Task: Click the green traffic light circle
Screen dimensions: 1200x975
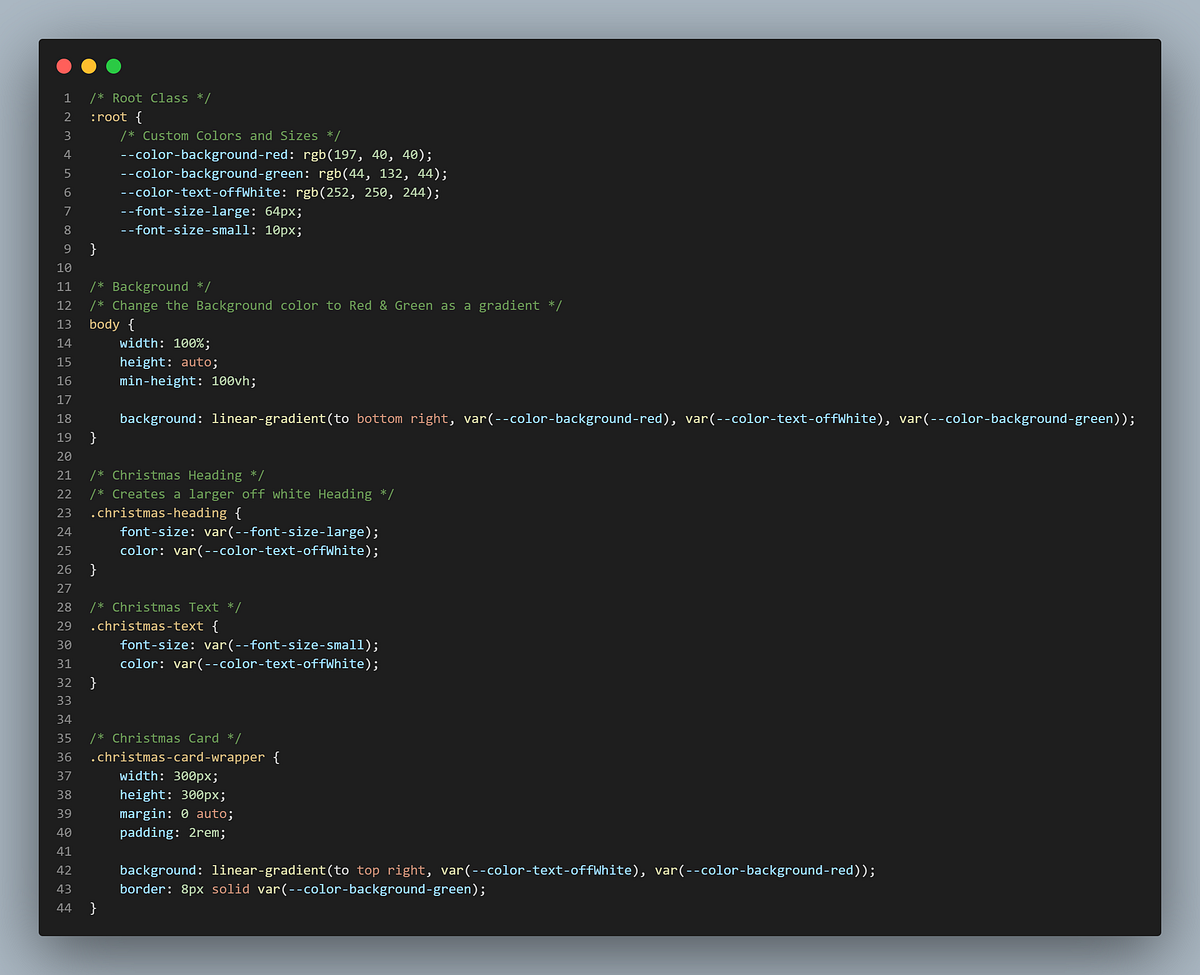Action: click(113, 65)
